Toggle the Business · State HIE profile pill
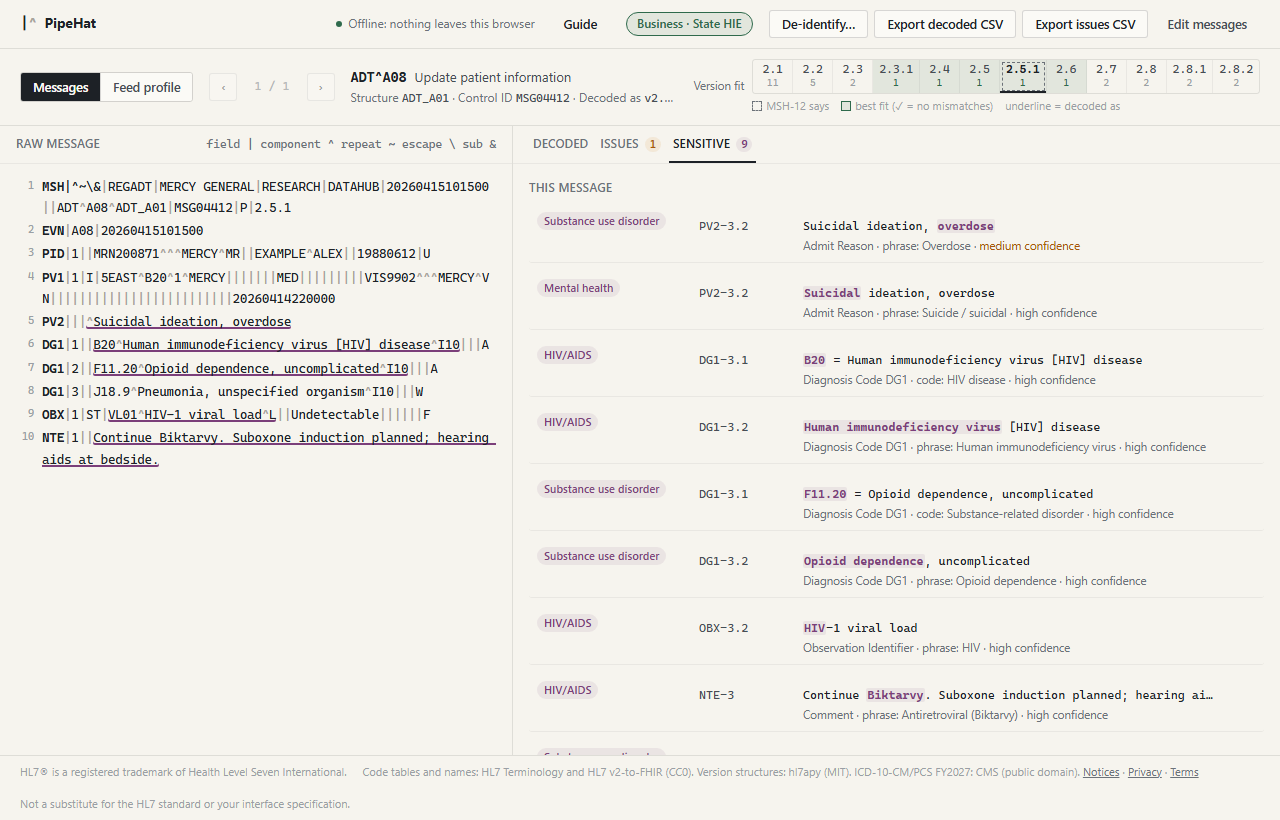 coord(690,24)
